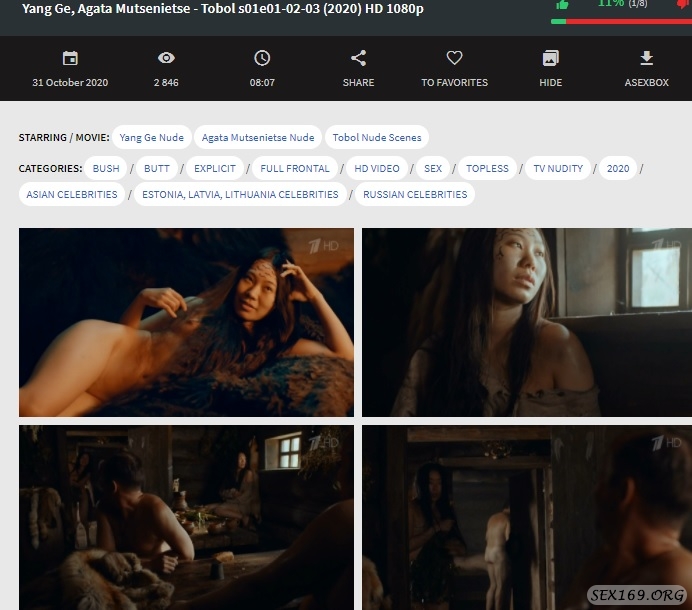Click the Yang Ge starring tag
Viewport: 692px width, 610px height.
[x=151, y=137]
